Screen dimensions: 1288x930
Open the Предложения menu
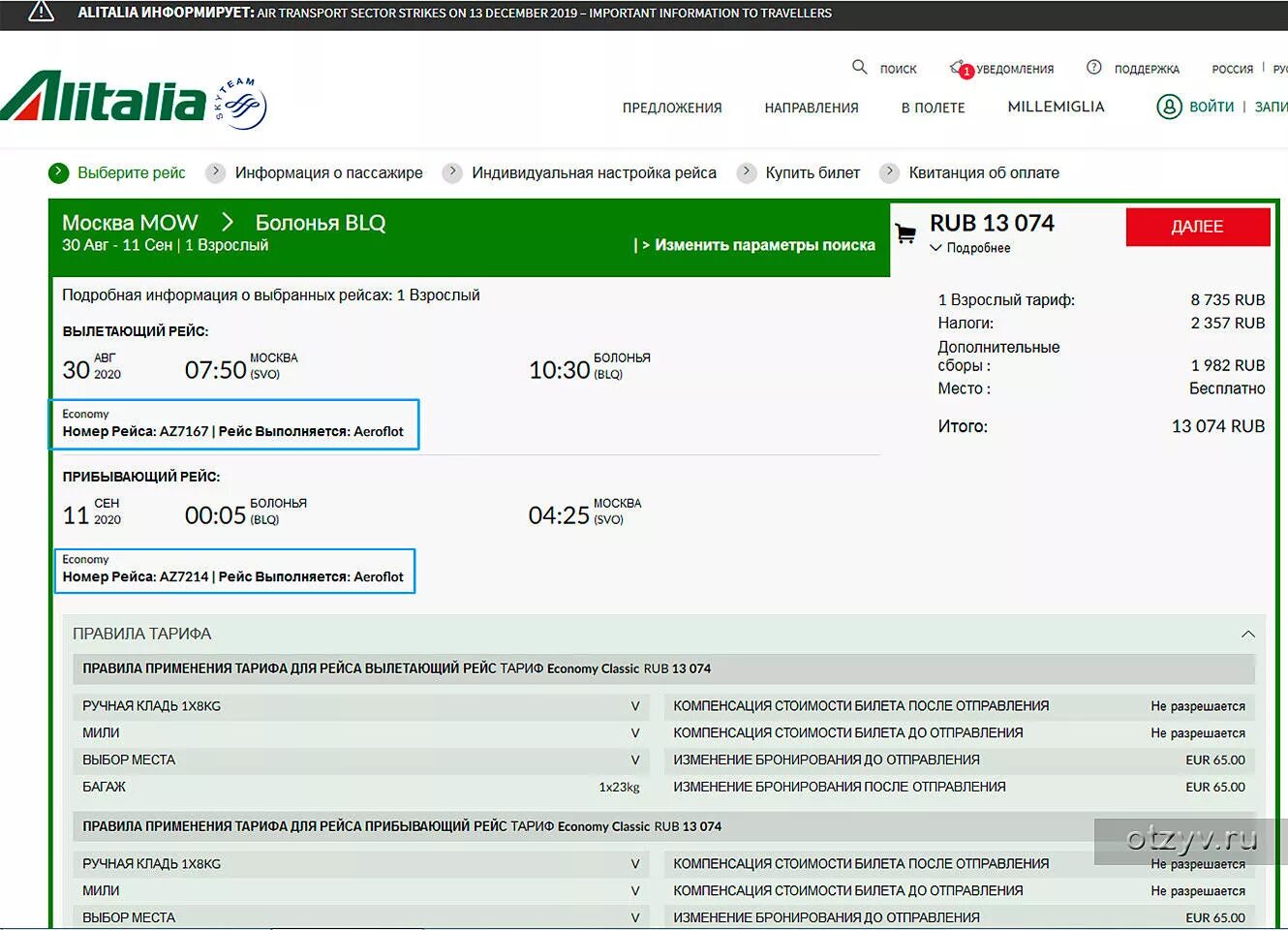(x=672, y=108)
